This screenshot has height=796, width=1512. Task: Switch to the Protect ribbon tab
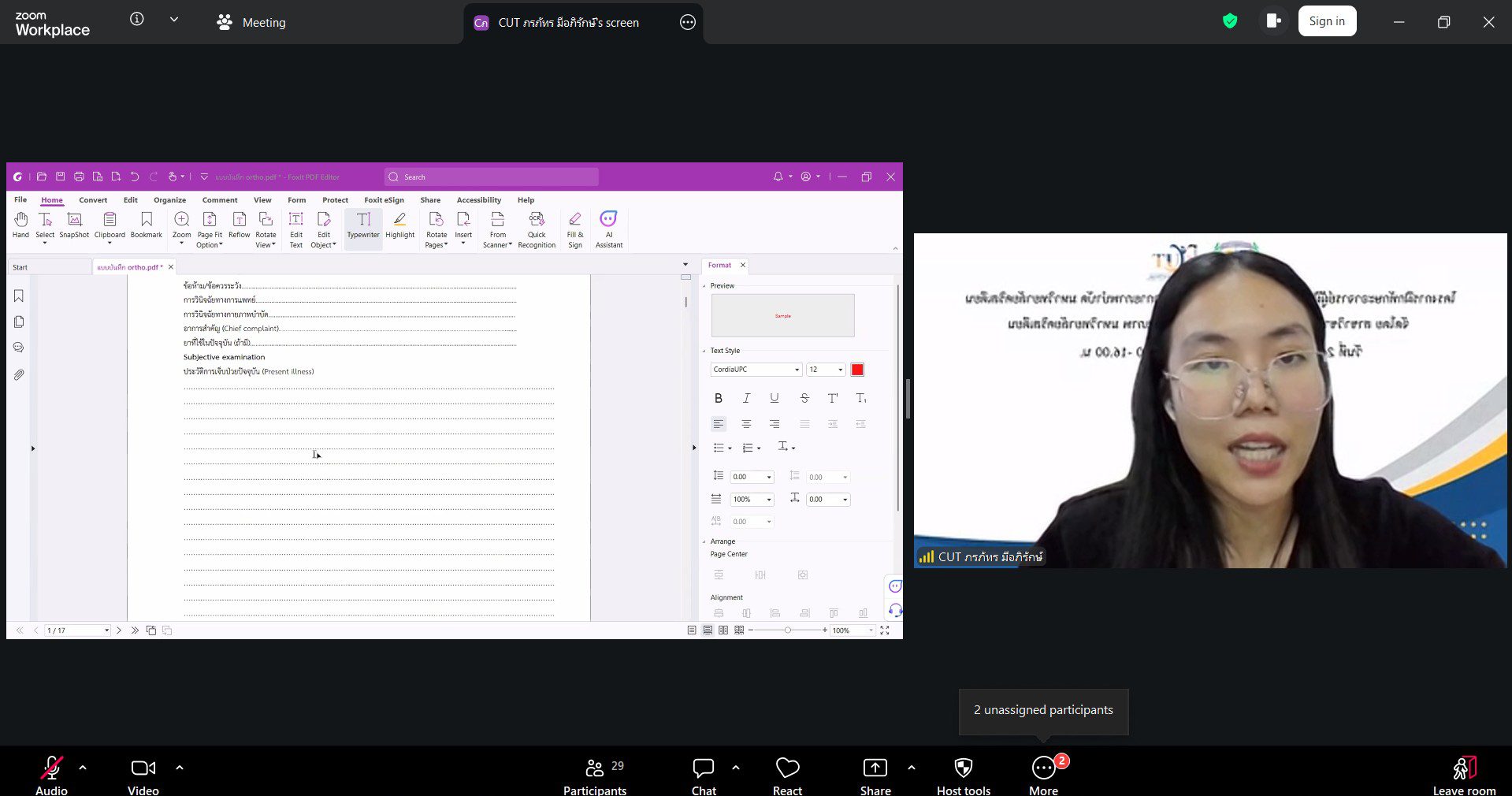[335, 200]
